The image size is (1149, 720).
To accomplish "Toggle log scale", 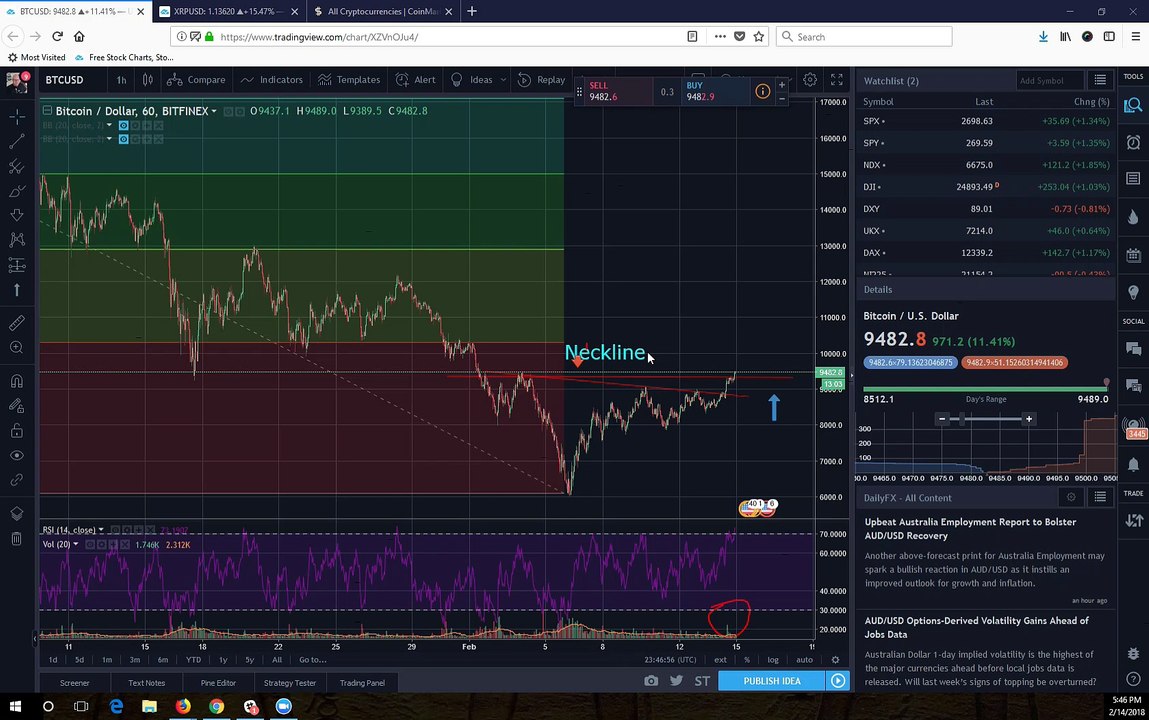I will pyautogui.click(x=773, y=659).
